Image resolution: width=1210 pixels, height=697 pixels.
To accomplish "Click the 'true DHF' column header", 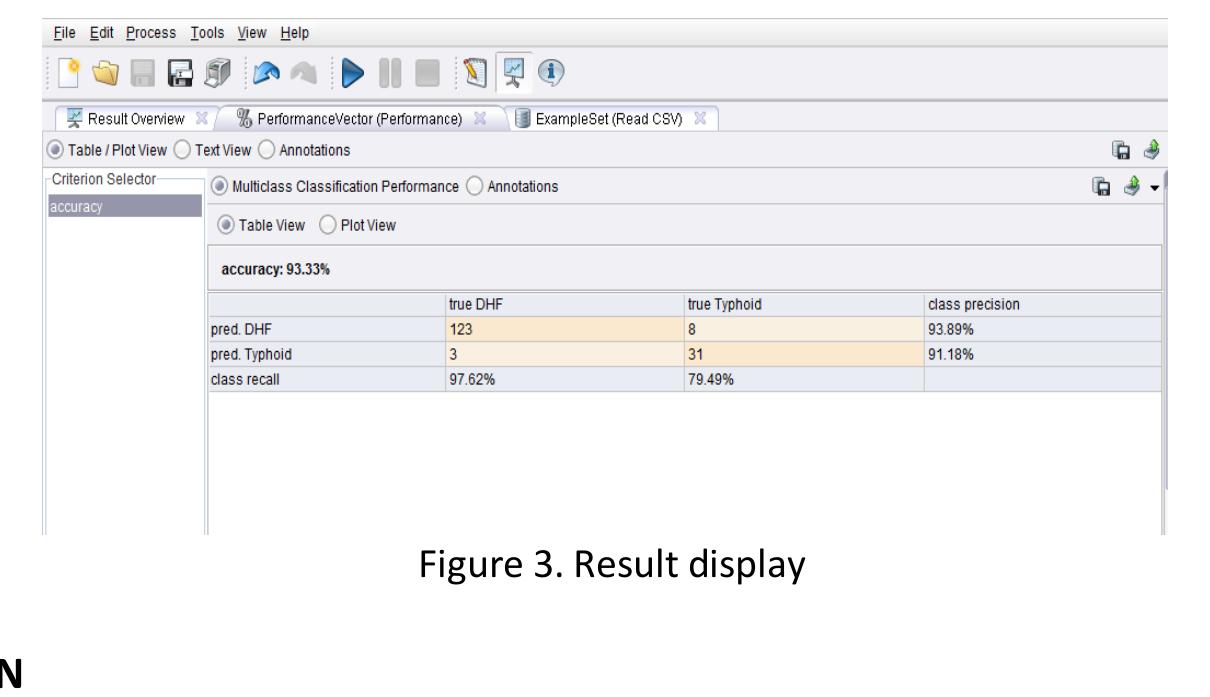I will pos(565,305).
